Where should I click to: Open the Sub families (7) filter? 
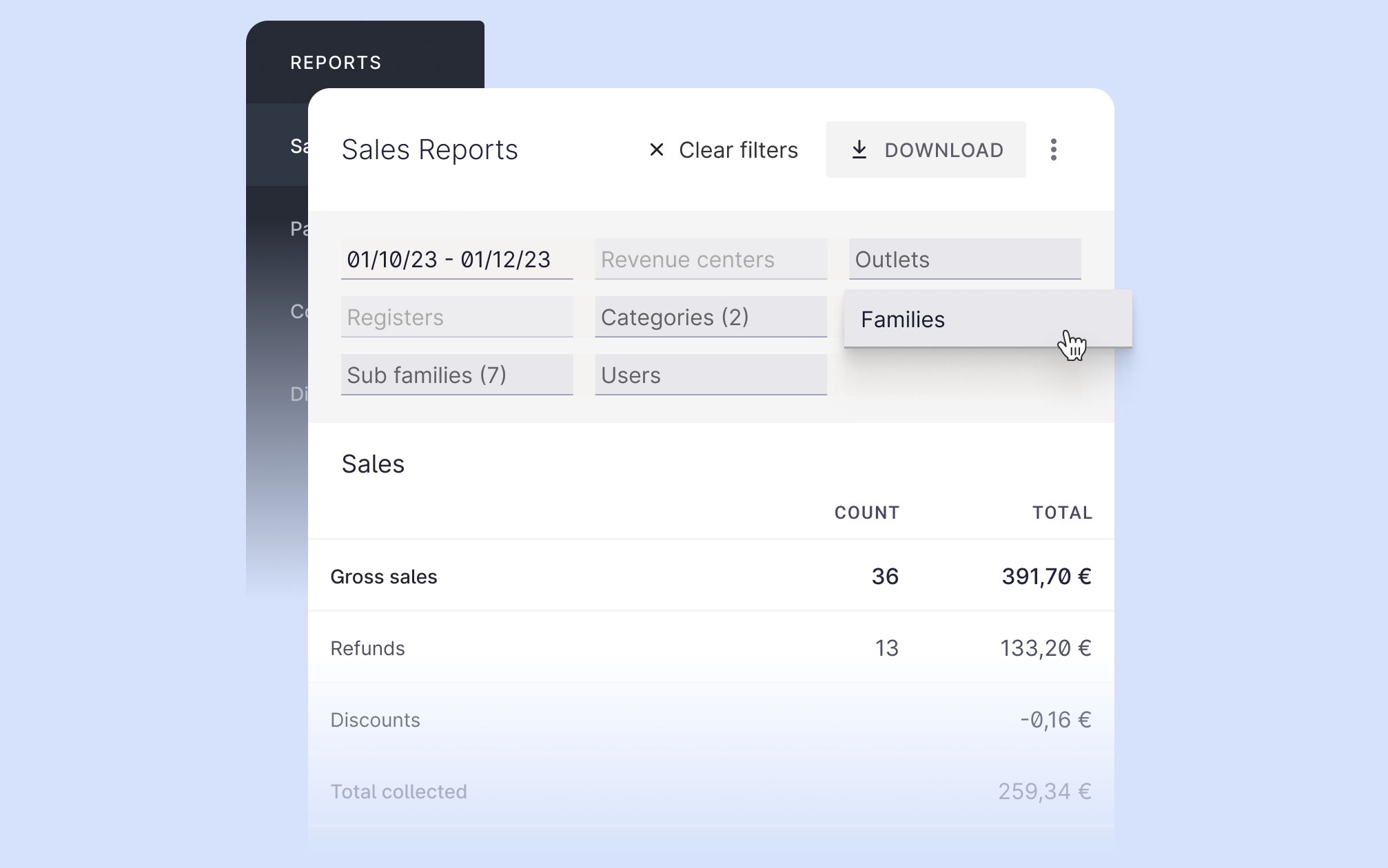pyautogui.click(x=456, y=375)
